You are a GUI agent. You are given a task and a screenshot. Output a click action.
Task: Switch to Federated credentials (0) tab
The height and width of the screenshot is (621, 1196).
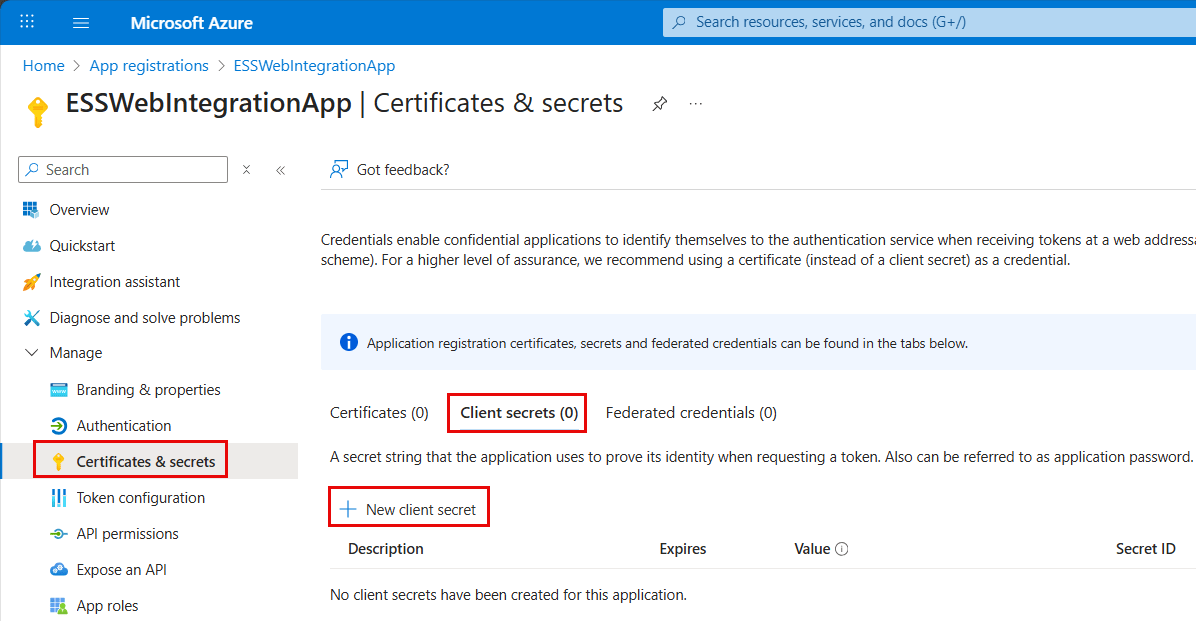pos(691,413)
